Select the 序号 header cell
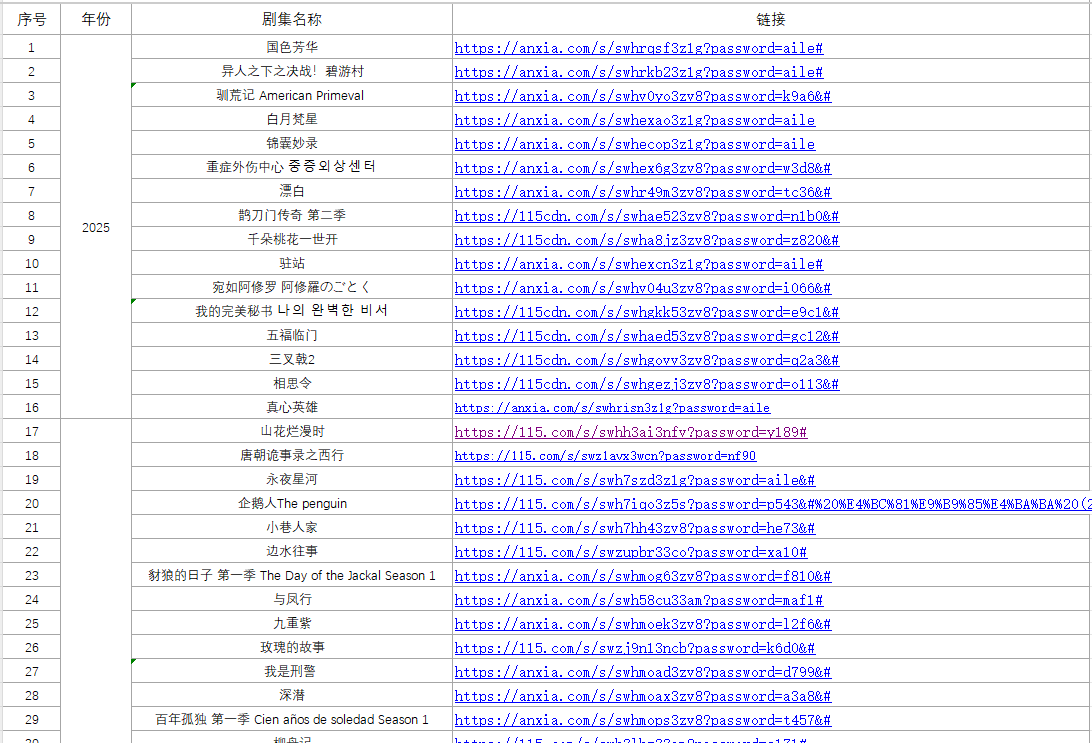1092x743 pixels. click(31, 19)
